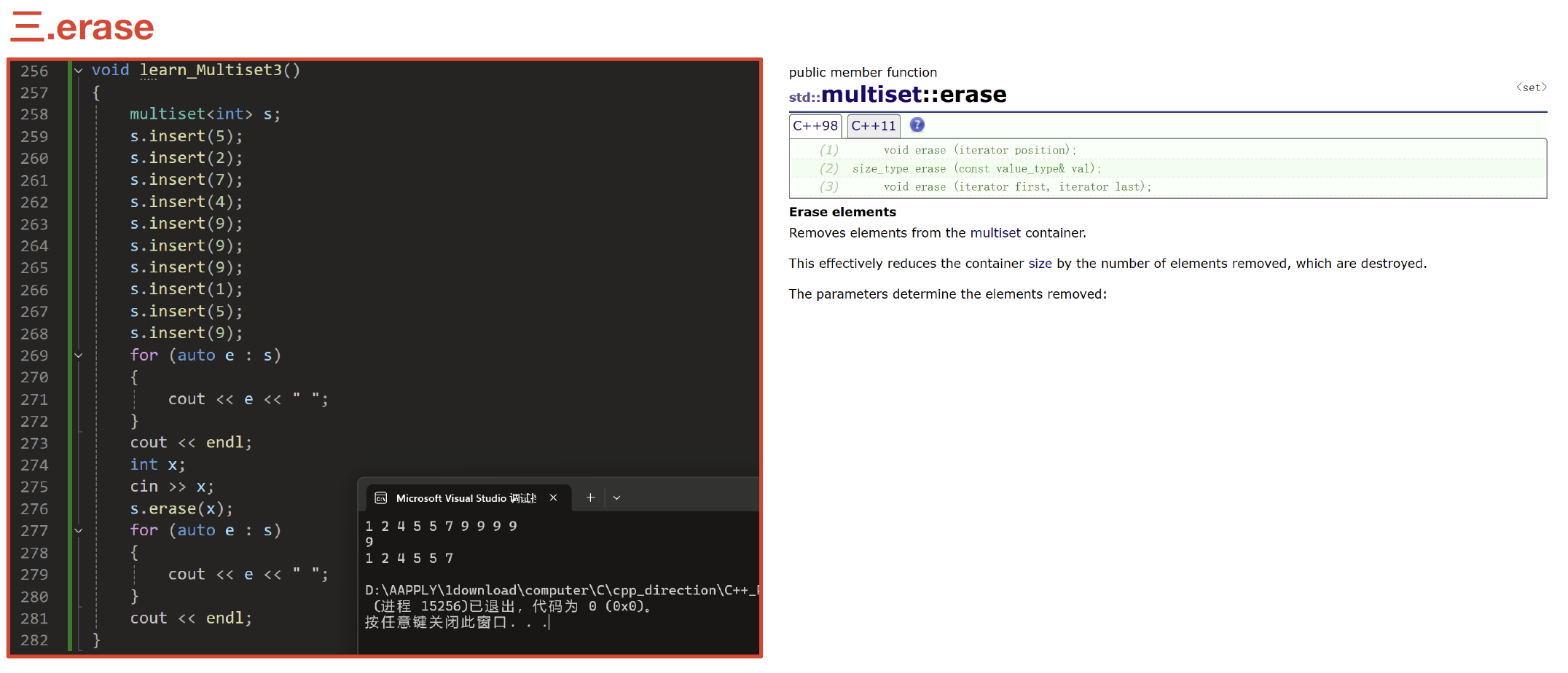
Task: Click 'int x;' on line 274
Action: pyautogui.click(x=157, y=465)
